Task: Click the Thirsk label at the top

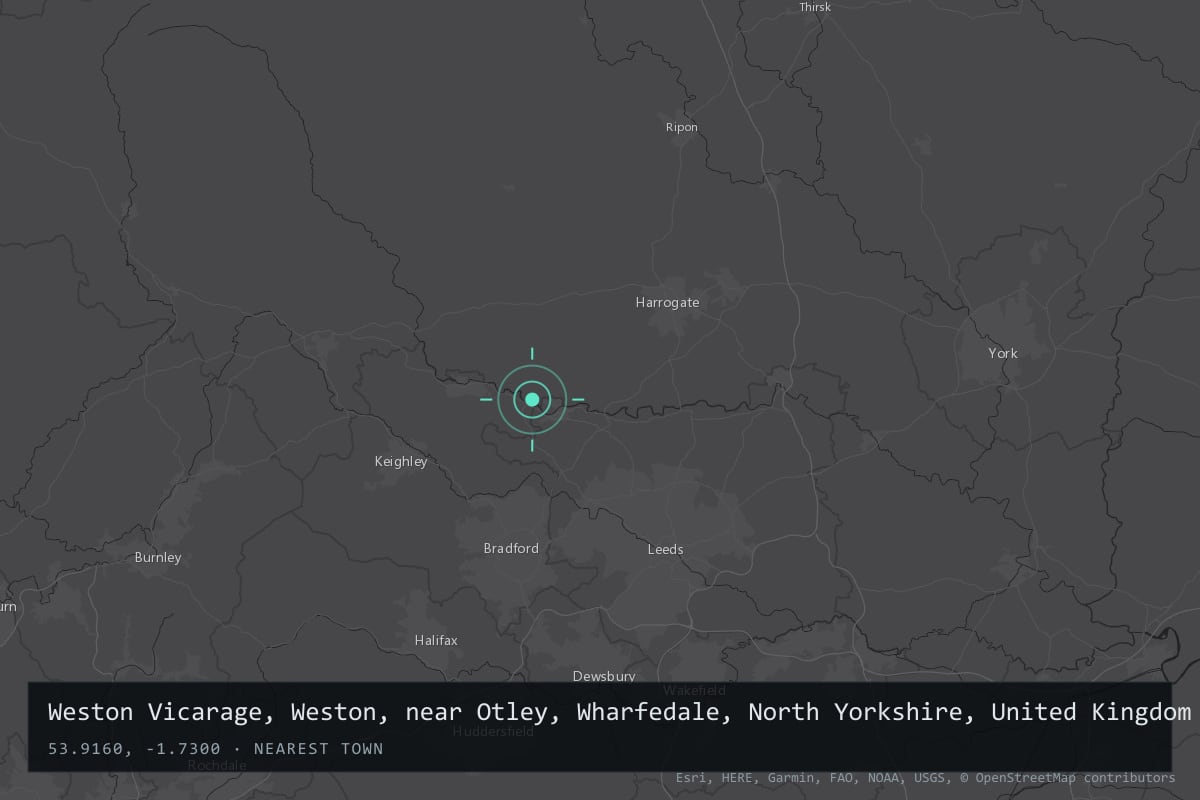Action: [815, 7]
